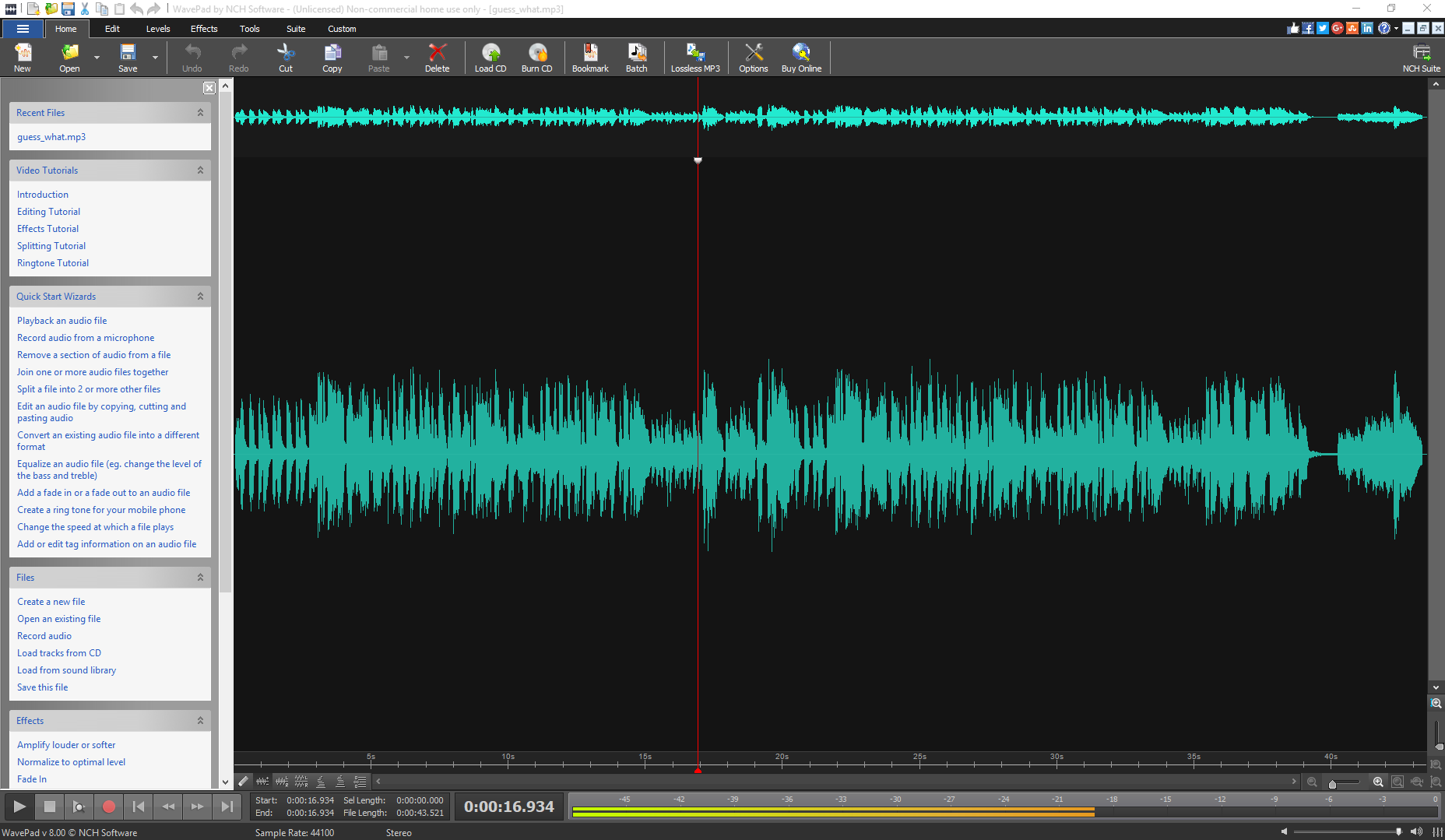
Task: Click 'Record audio from a microphone' wizard
Action: coord(86,338)
